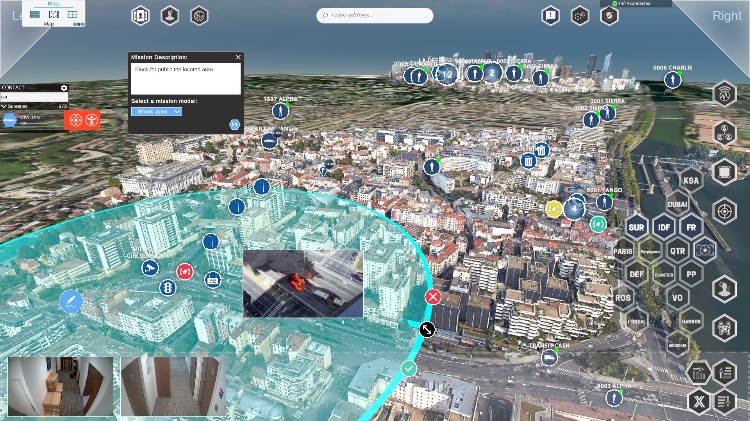Select the list layout icon in Map panel
Viewport: 750px width, 421px height.
tap(35, 14)
